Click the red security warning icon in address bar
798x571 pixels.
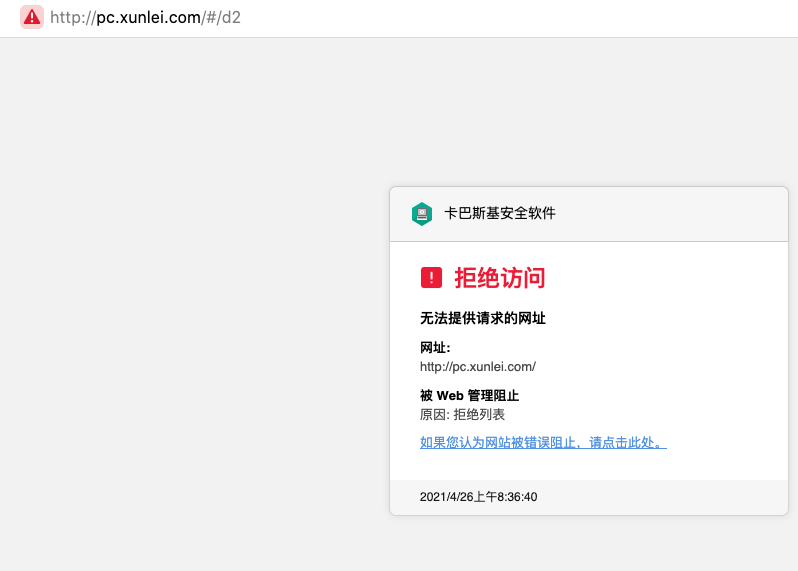(32, 17)
